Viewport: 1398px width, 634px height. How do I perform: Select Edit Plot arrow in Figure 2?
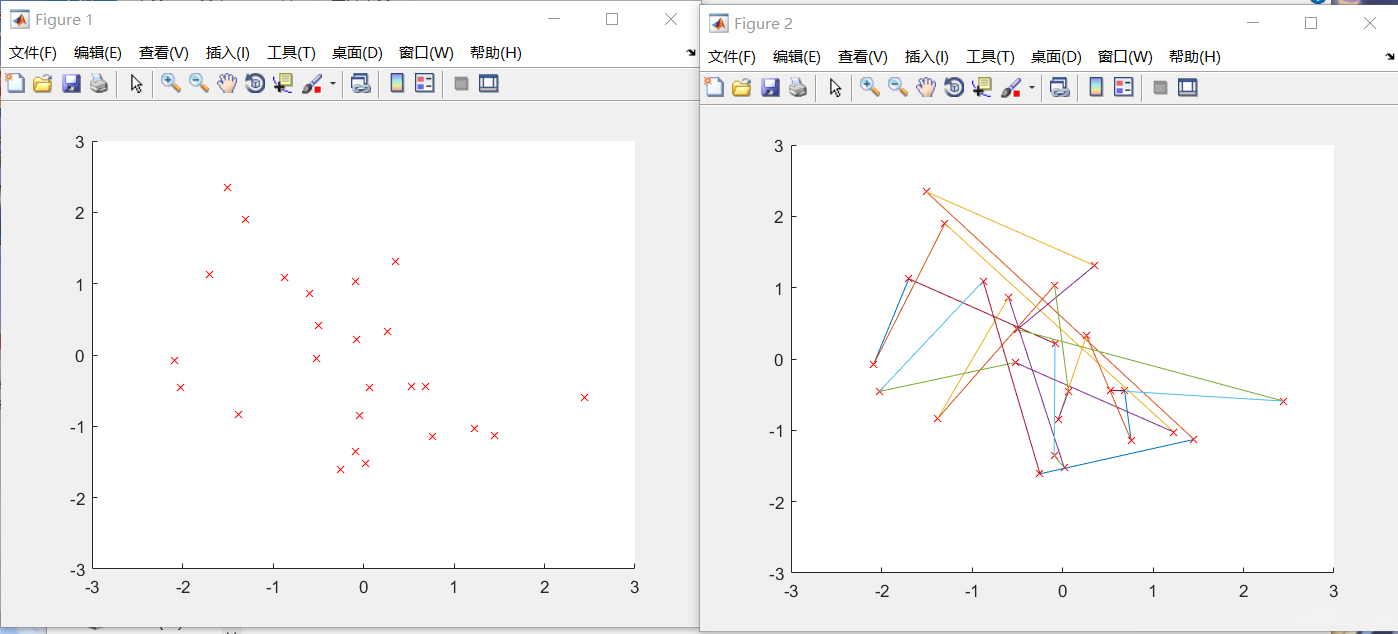[x=836, y=88]
